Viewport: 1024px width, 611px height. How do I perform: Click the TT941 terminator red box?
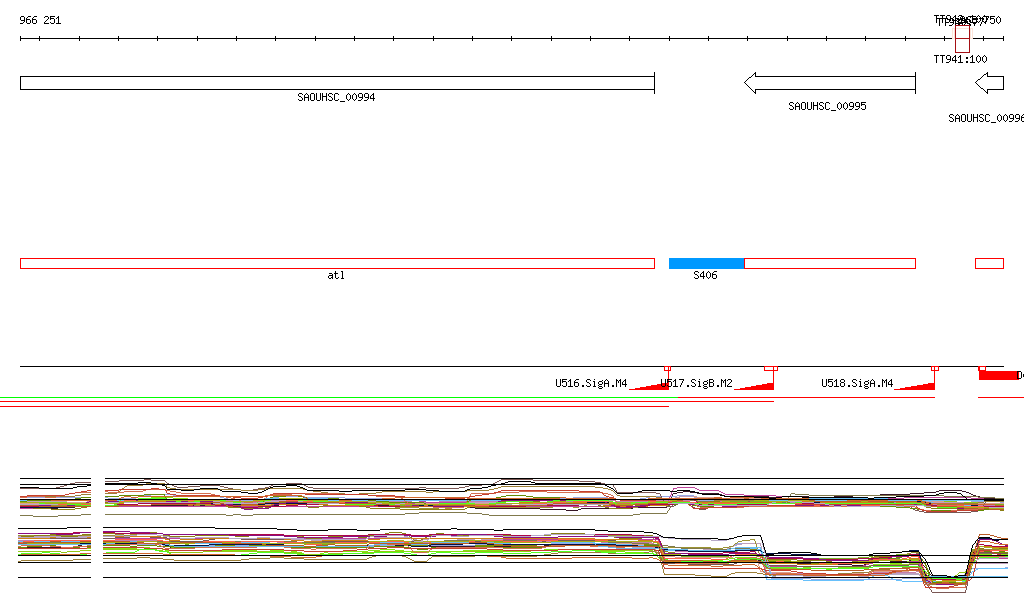tap(962, 40)
